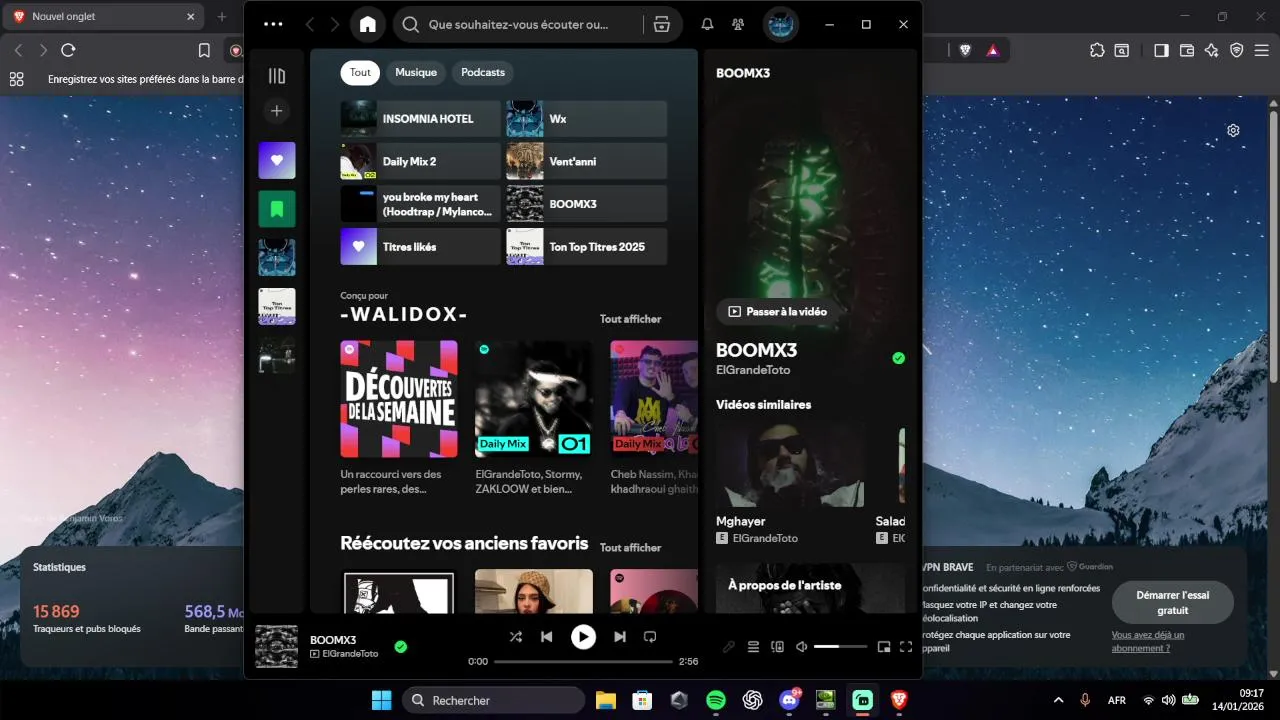Open the Wx shortcut
The image size is (1280, 720).
pos(587,119)
